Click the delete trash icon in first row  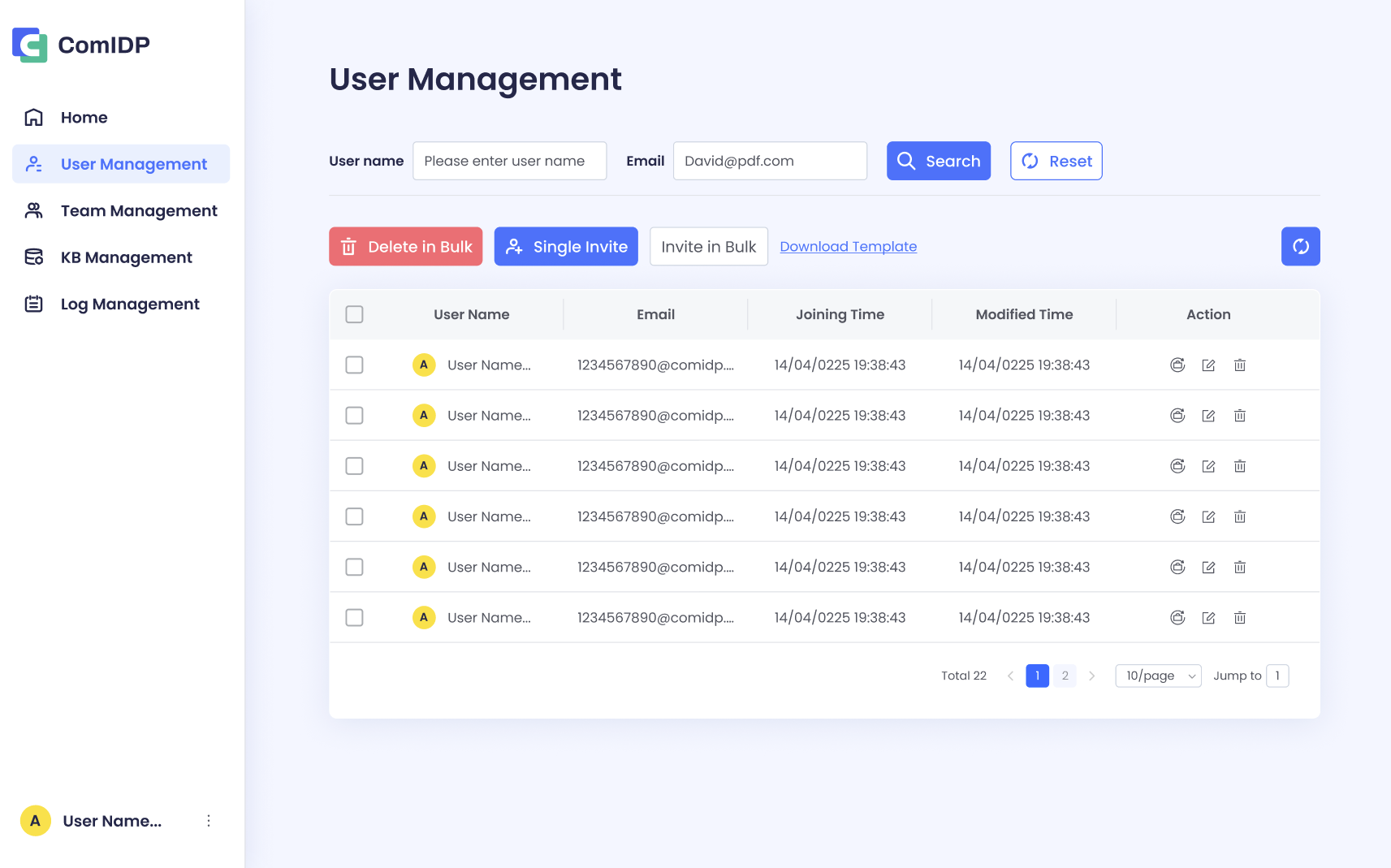[x=1239, y=365]
